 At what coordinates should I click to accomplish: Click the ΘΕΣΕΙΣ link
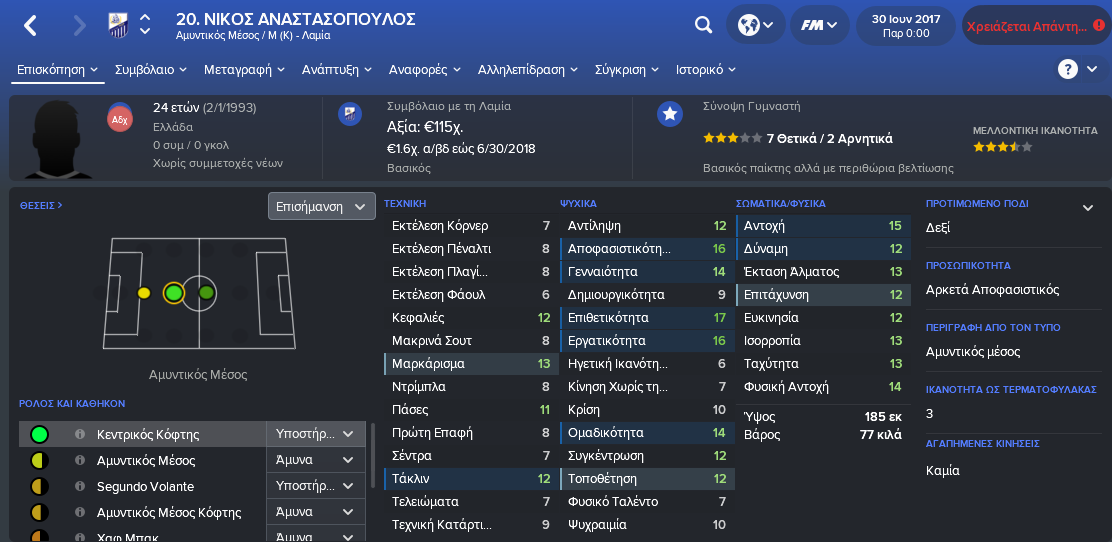41,205
